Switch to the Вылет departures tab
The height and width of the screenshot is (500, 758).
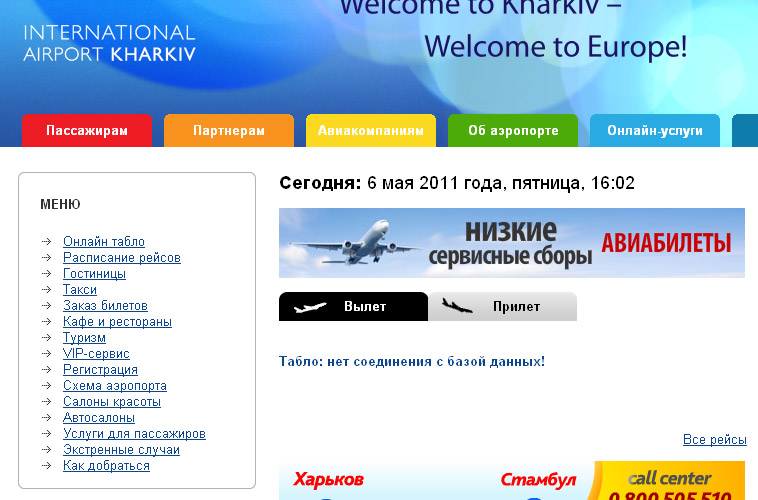(x=353, y=307)
